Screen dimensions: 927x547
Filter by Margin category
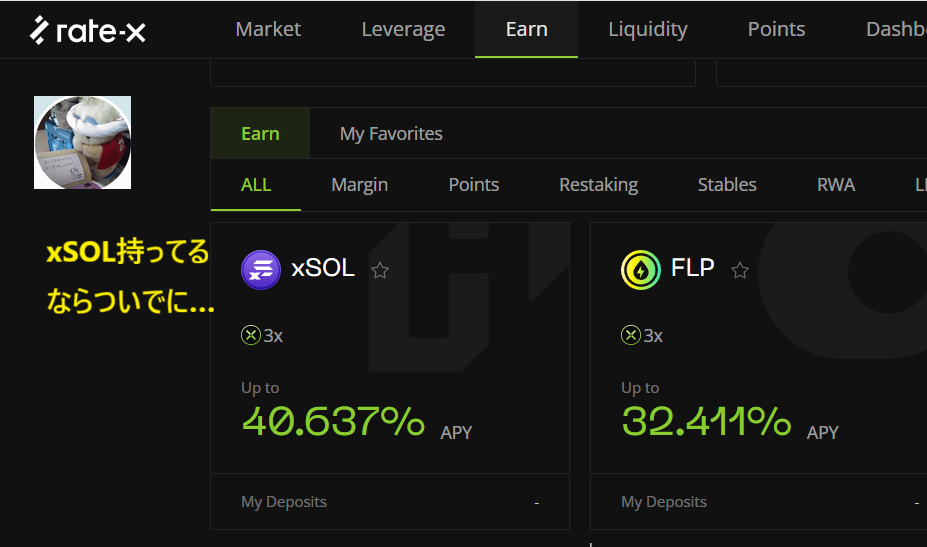point(359,185)
